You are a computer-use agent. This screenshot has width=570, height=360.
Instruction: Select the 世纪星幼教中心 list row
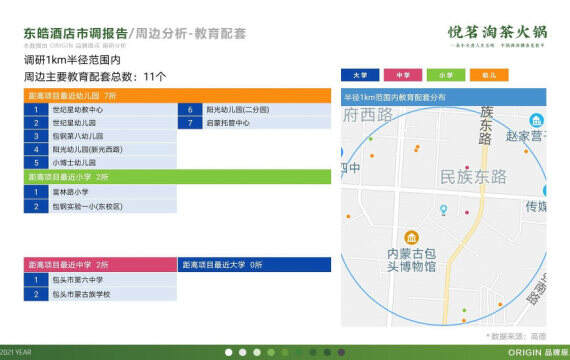coord(100,109)
